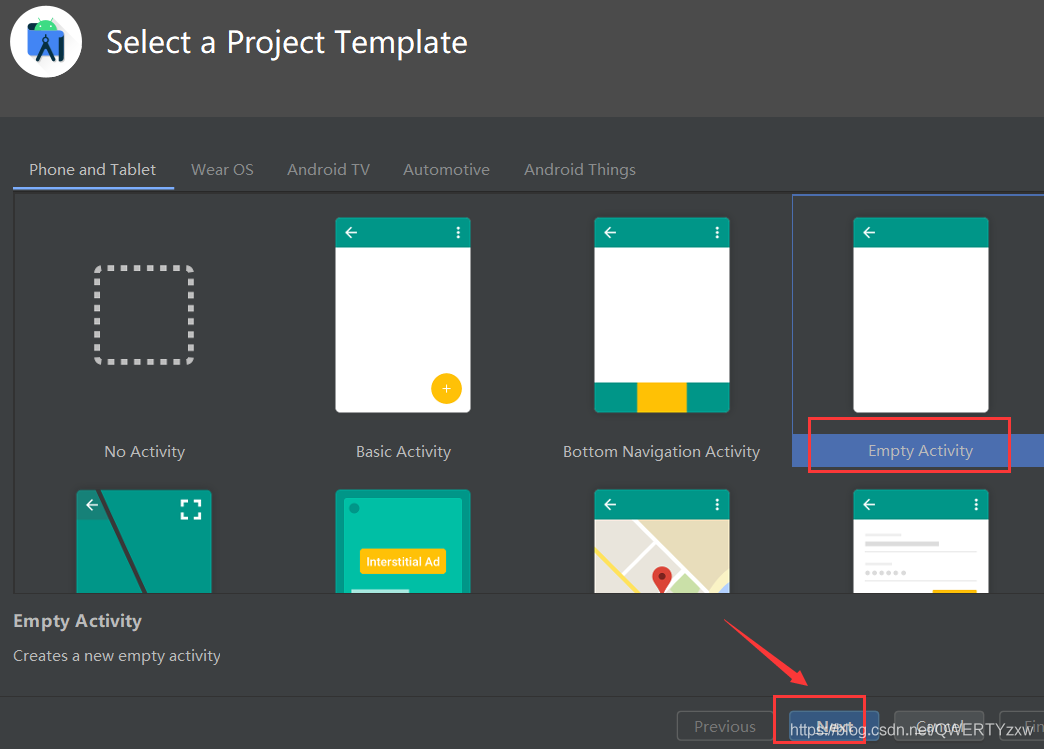Click the red map pin in Maps template
The image size is (1044, 749).
click(662, 578)
